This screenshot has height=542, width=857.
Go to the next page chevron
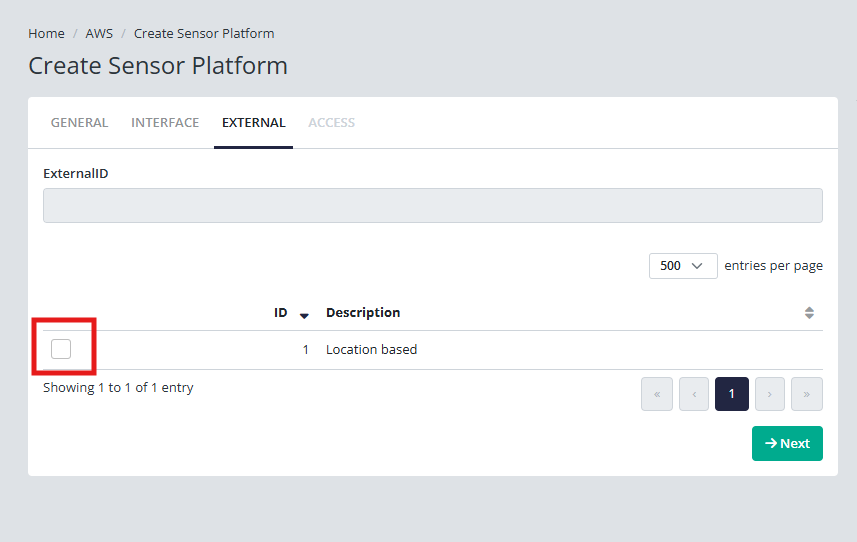[x=769, y=394]
